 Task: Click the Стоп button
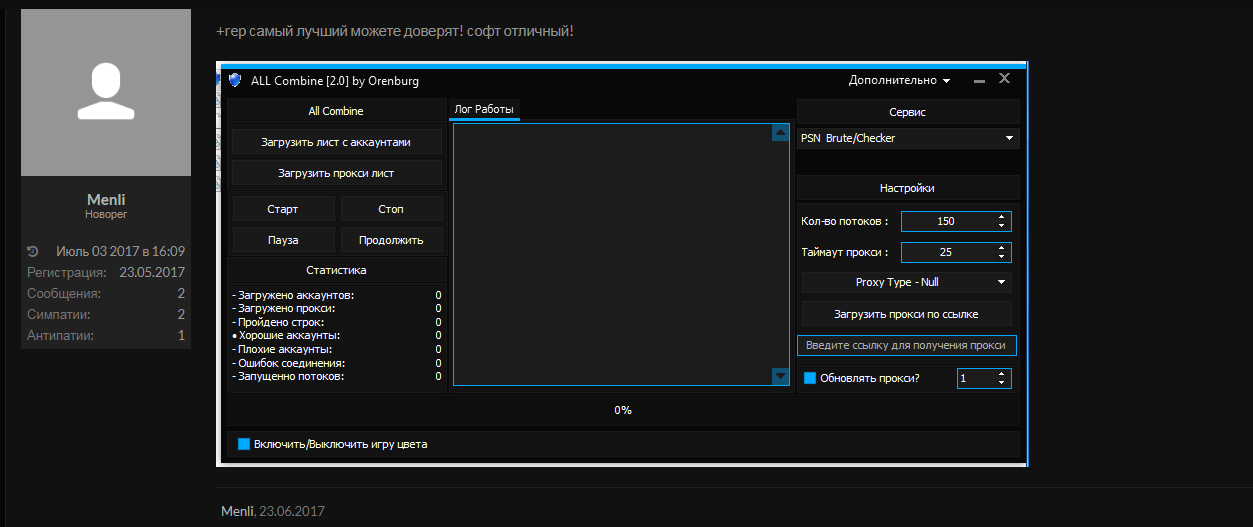tap(391, 209)
